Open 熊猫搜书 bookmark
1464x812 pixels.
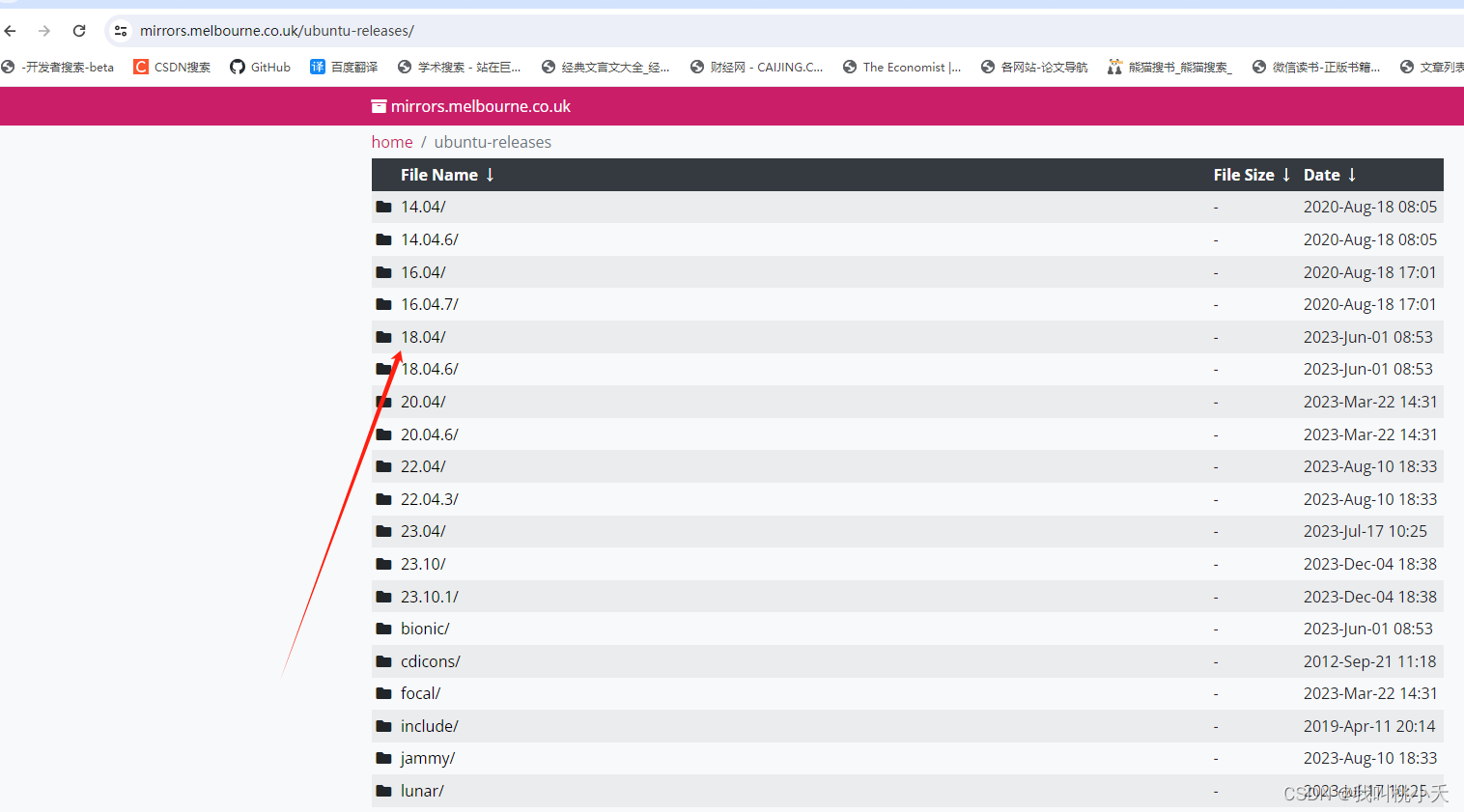pos(1169,67)
